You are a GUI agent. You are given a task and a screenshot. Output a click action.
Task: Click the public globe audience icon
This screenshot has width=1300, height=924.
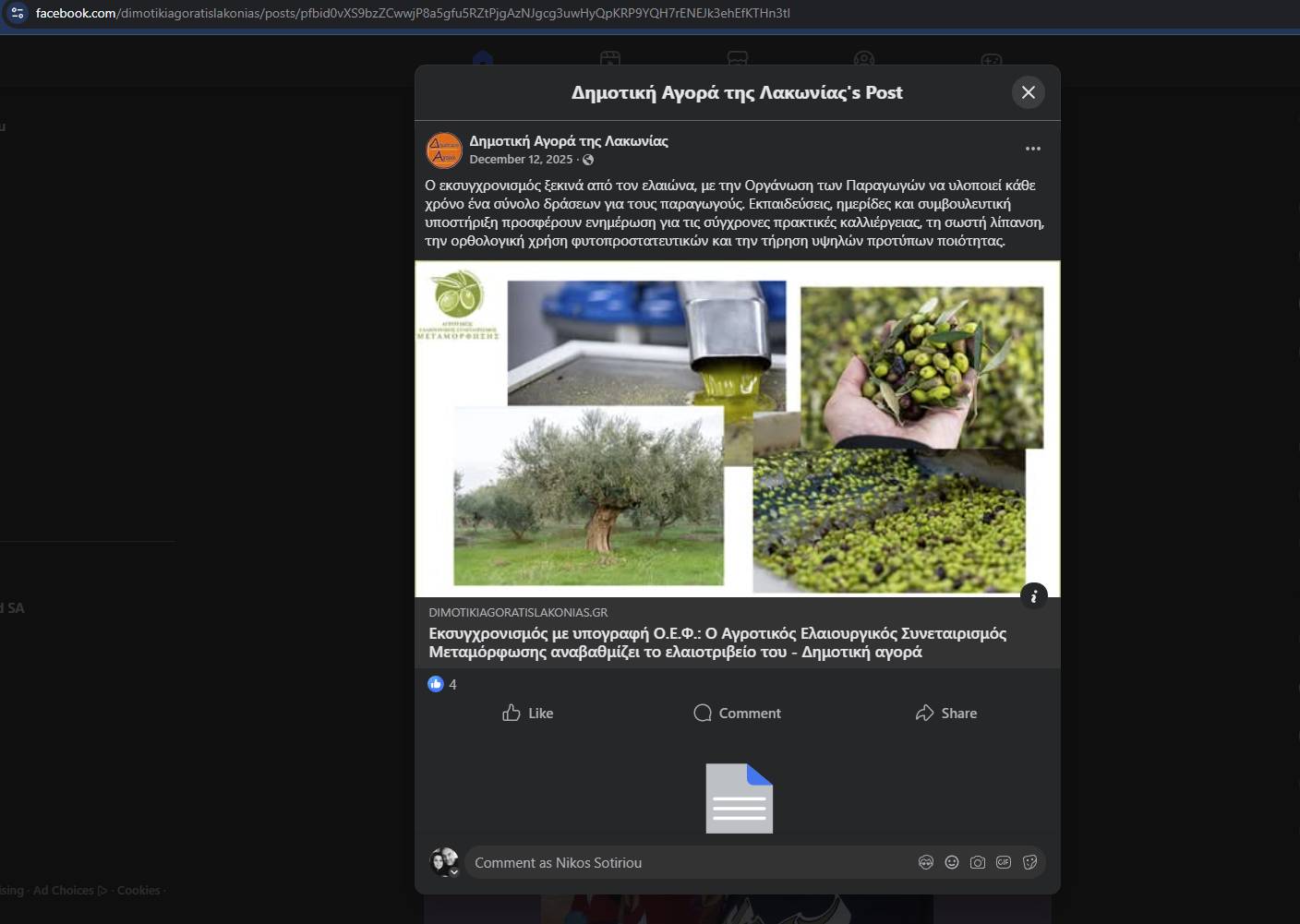(x=588, y=160)
